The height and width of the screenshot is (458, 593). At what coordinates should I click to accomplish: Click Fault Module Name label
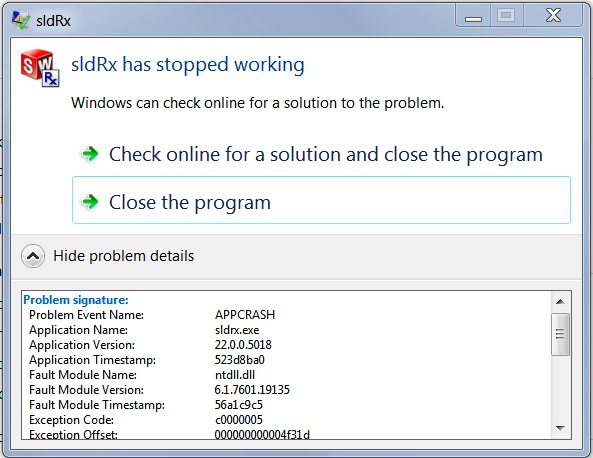[x=83, y=375]
